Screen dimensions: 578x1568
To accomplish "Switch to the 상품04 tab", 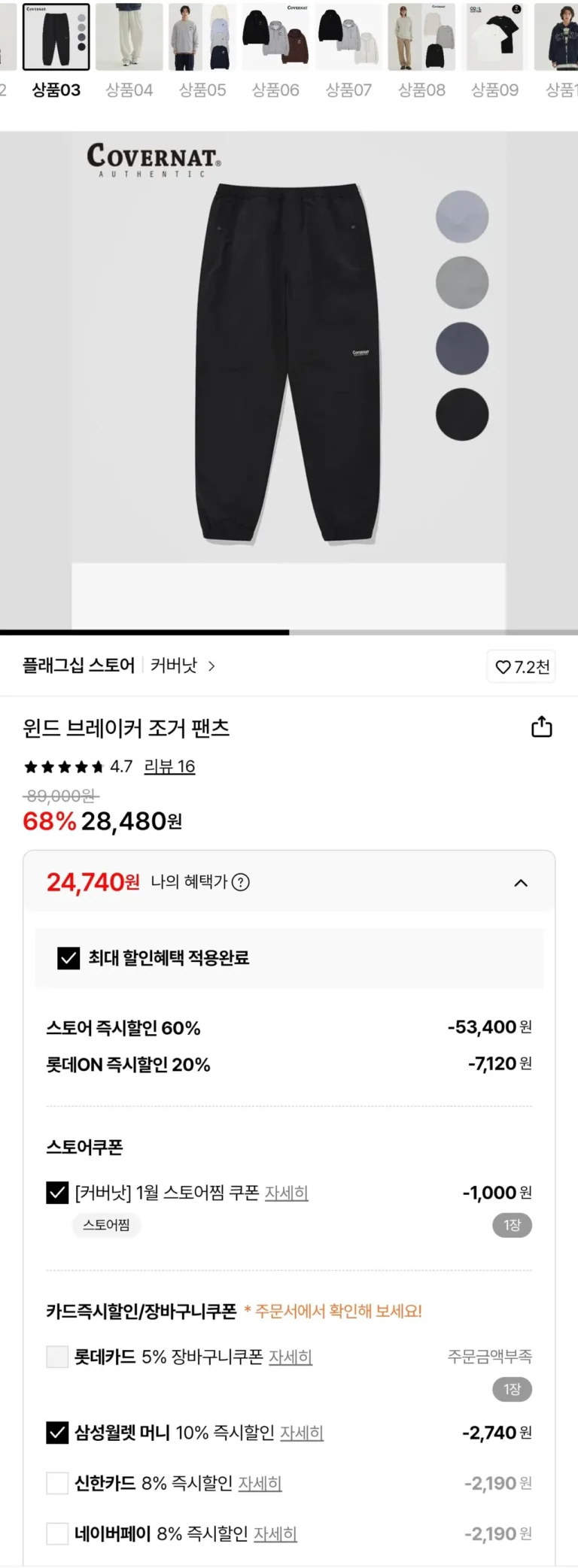I will pos(129,90).
